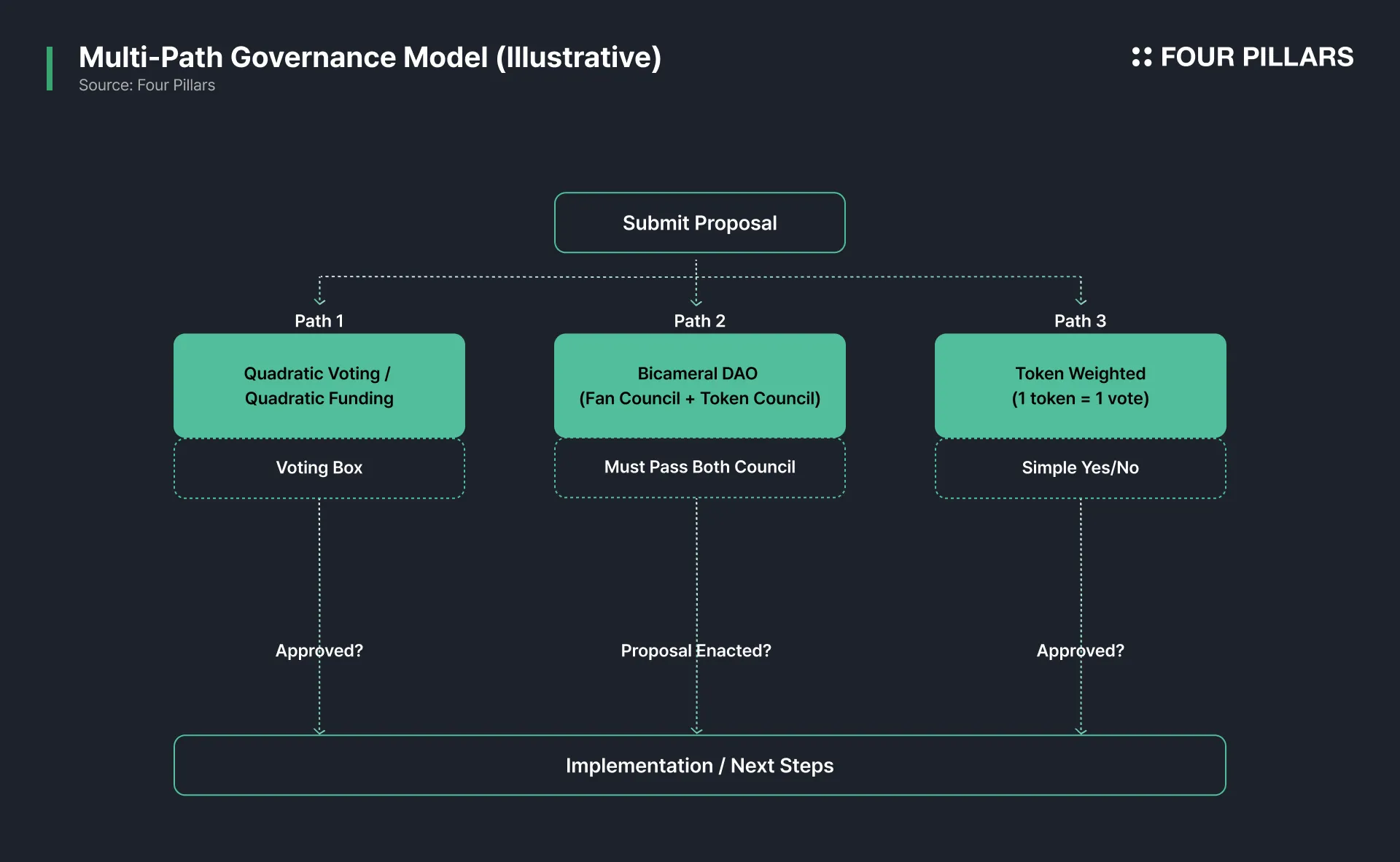Click the Approved? label under Path 3
This screenshot has height=862, width=1400.
coord(1080,651)
